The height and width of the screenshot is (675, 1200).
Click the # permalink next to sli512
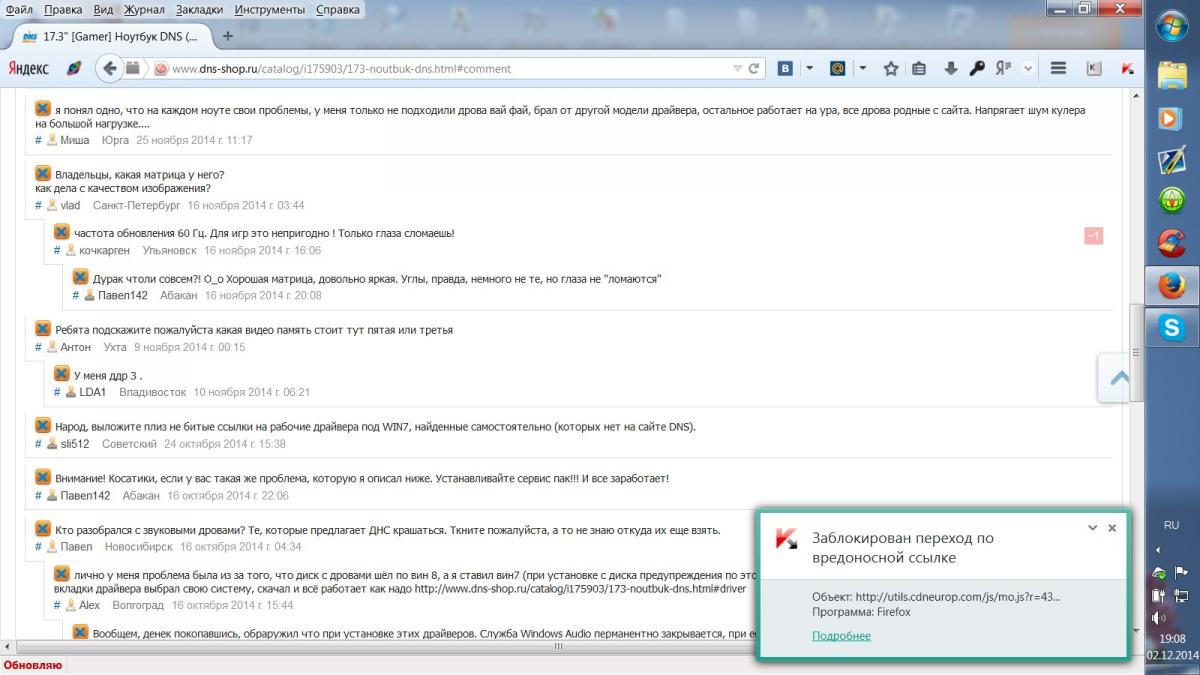pos(38,443)
